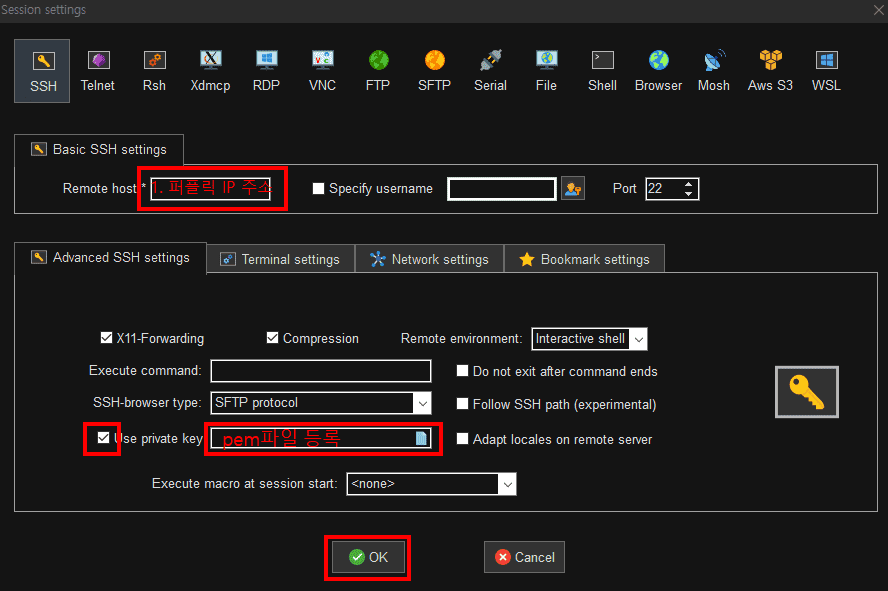Image resolution: width=888 pixels, height=591 pixels.
Task: Check Follow SSH path (experimental)
Action: point(462,404)
